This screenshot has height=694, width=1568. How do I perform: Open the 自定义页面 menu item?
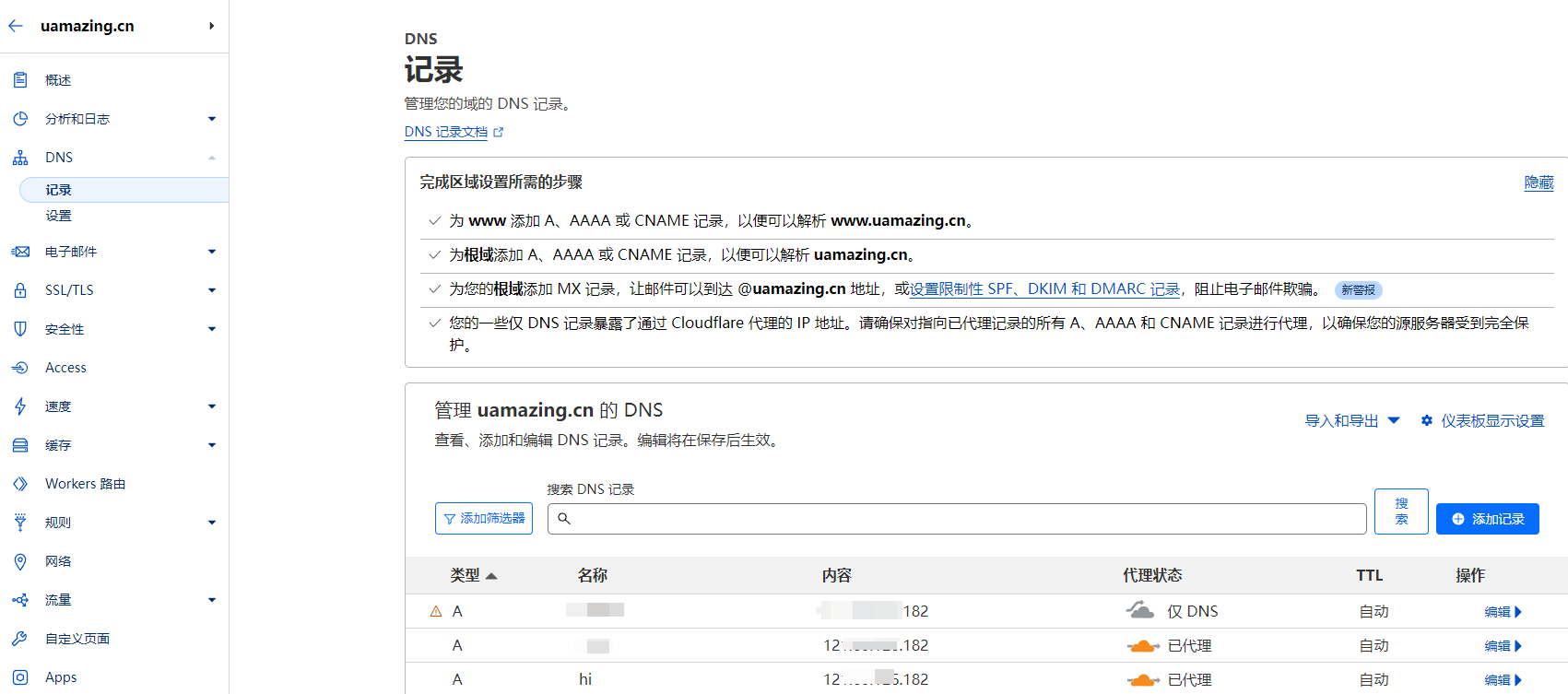[x=77, y=639]
